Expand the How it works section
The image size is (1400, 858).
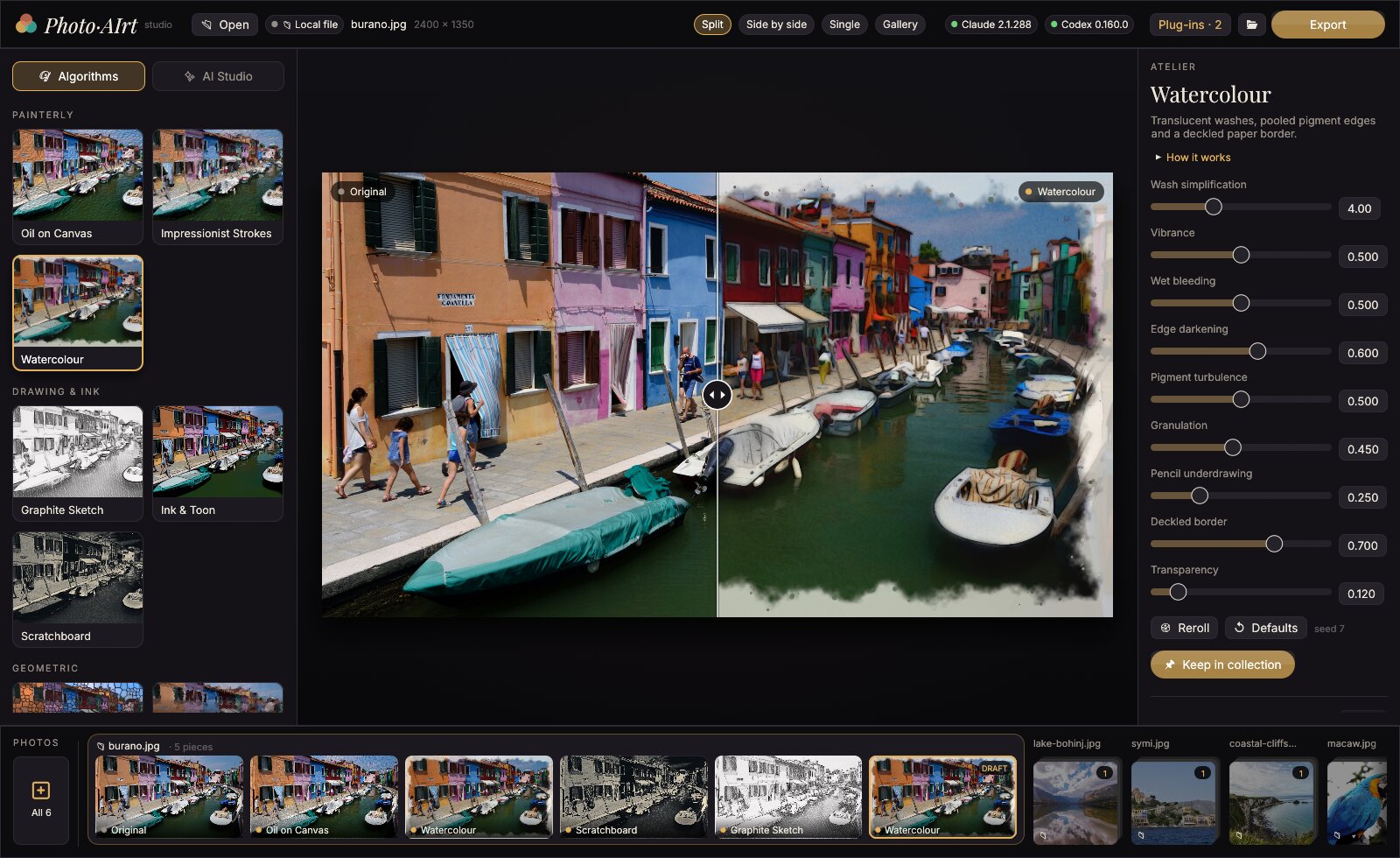1193,158
